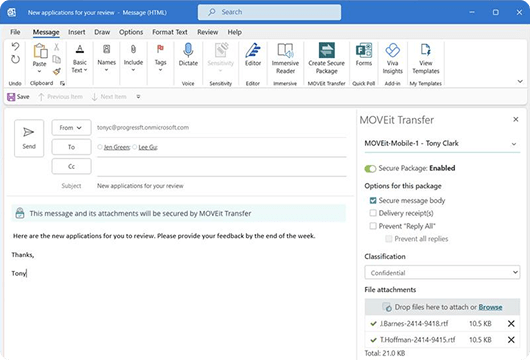Open Customize Quick Access Toolbar arrow
This screenshot has height=360, width=530.
(x=138, y=97)
